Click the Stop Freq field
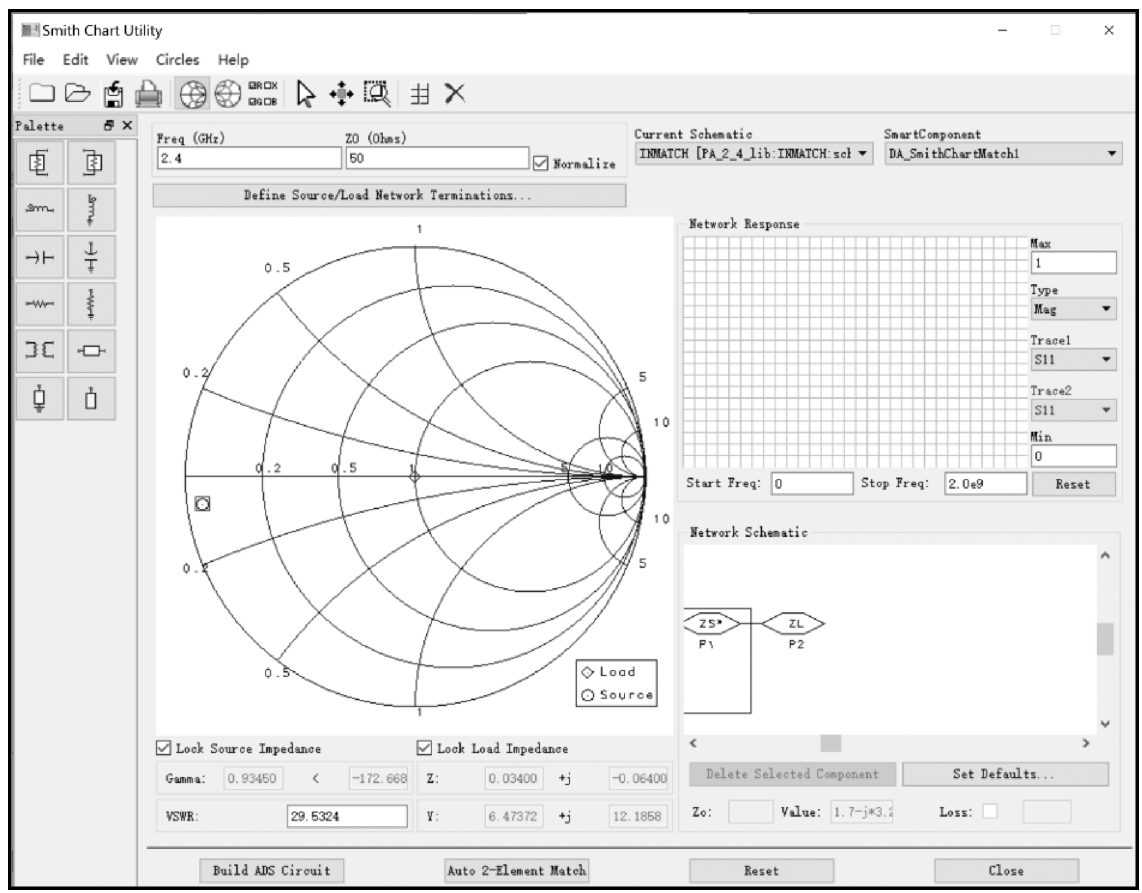This screenshot has height=893, width=1142. 985,484
